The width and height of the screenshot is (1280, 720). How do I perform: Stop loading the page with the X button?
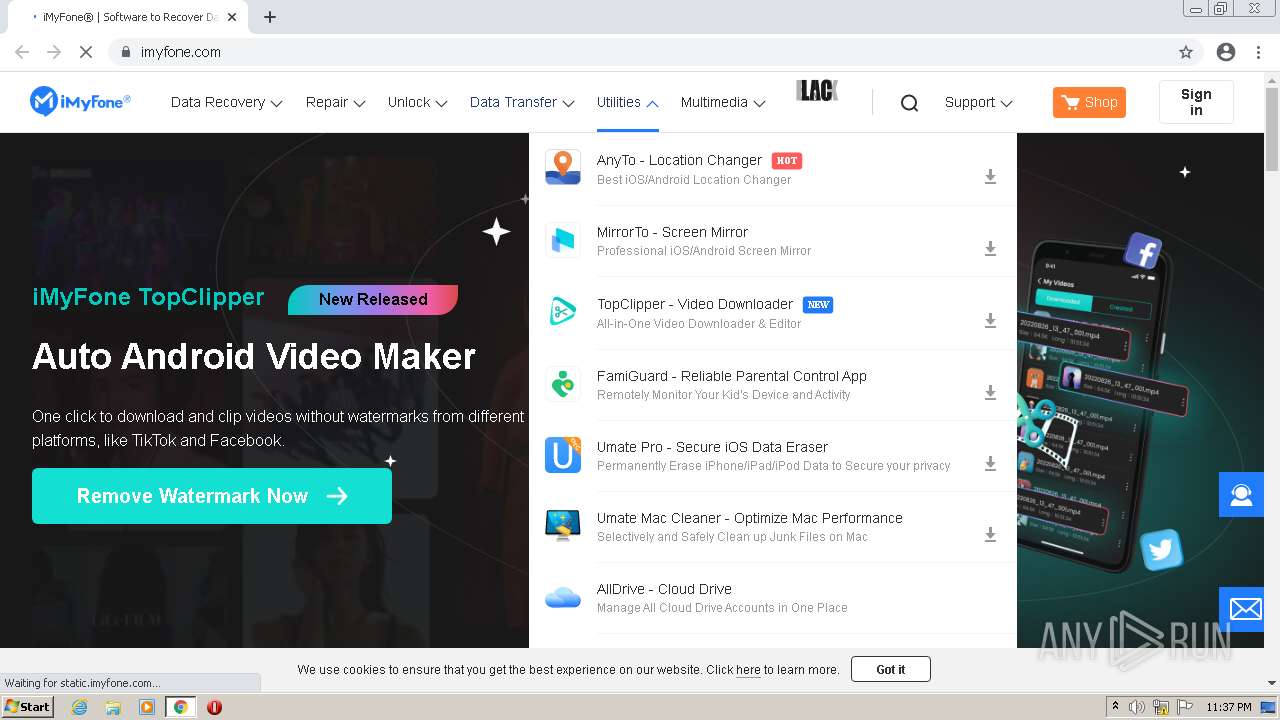tap(86, 52)
